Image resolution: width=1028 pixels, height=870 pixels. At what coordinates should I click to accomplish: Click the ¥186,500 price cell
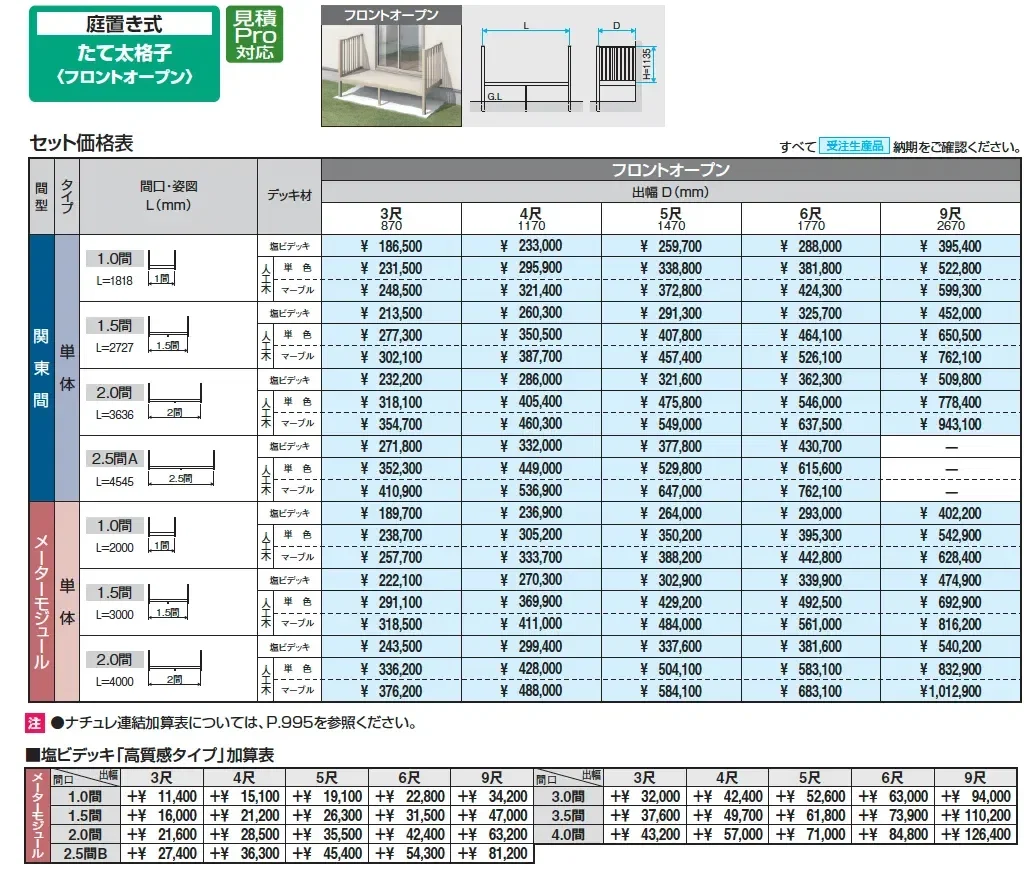tap(388, 244)
